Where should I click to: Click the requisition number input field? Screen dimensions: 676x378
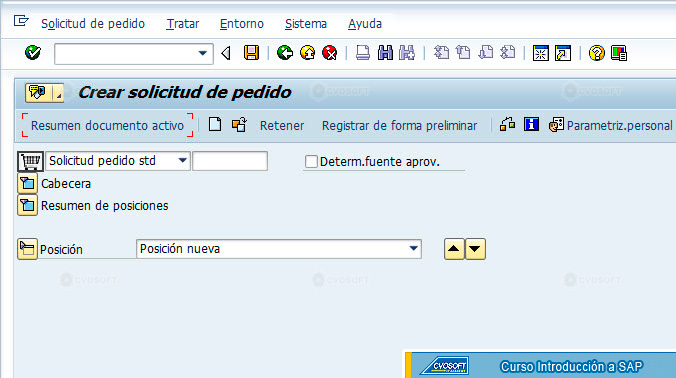coord(230,161)
